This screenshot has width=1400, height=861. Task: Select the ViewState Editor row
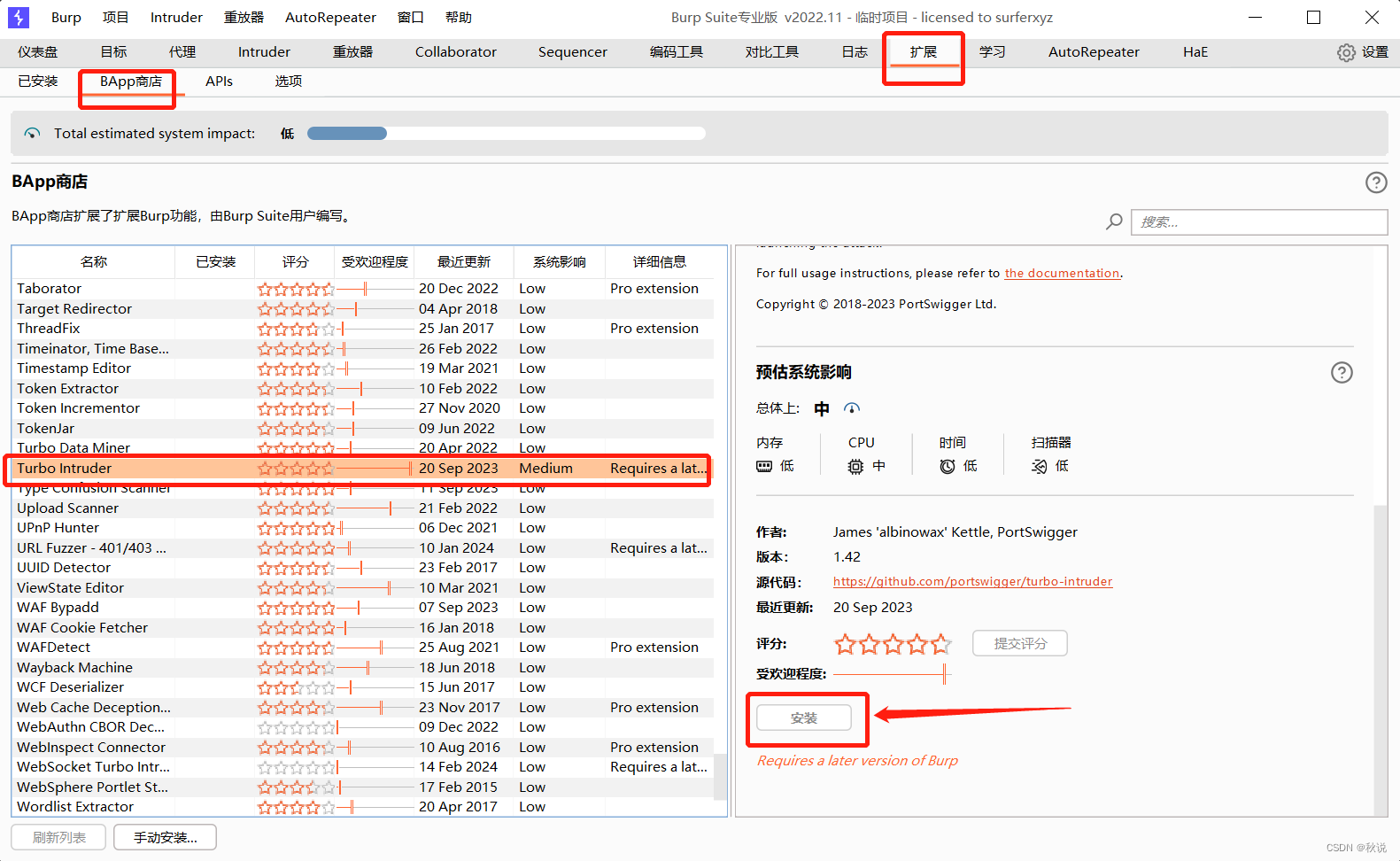click(x=363, y=587)
